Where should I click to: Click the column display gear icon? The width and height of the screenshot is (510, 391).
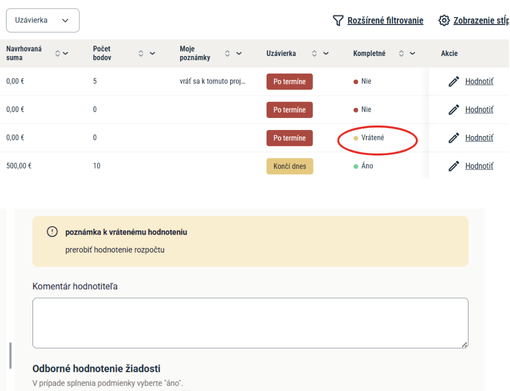444,20
